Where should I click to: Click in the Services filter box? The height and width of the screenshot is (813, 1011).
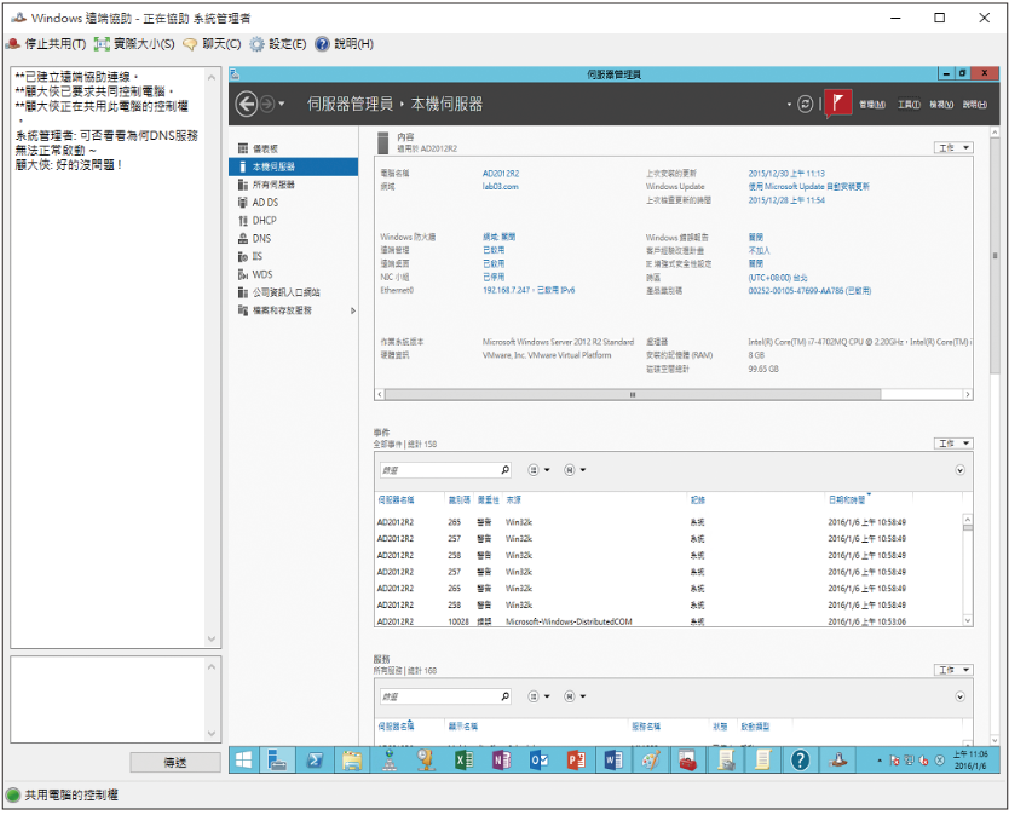pos(440,696)
